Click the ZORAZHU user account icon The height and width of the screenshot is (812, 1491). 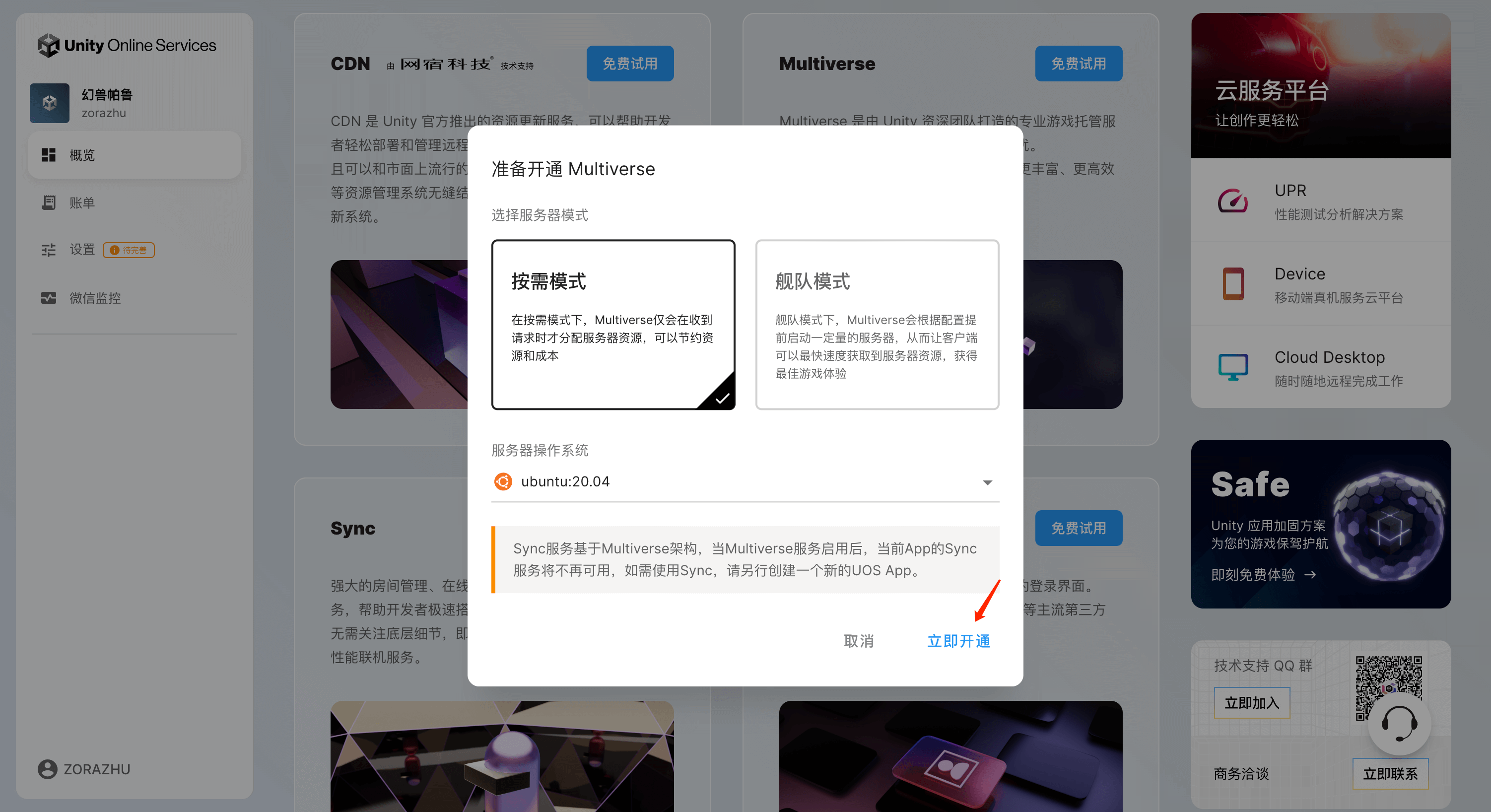(x=48, y=769)
